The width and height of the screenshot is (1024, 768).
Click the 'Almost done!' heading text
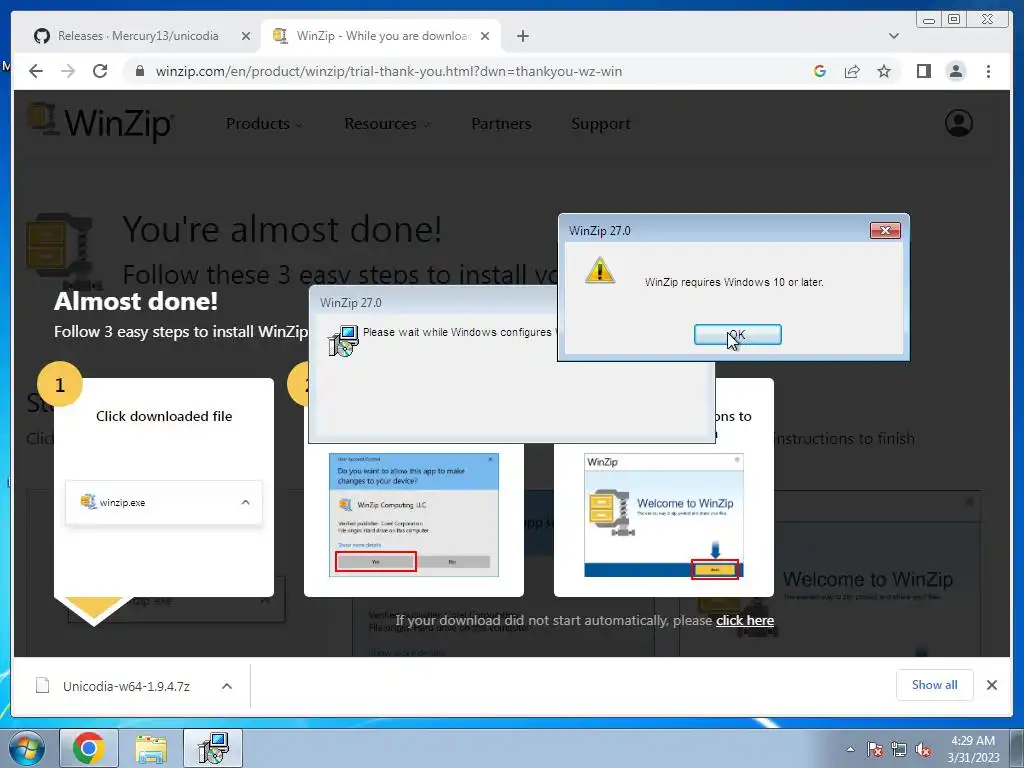136,301
